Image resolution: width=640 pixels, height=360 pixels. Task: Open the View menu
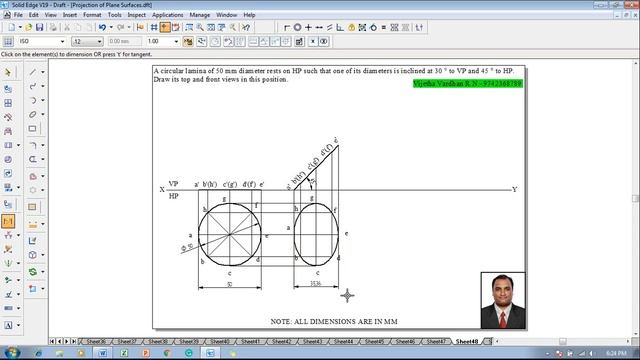click(51, 15)
